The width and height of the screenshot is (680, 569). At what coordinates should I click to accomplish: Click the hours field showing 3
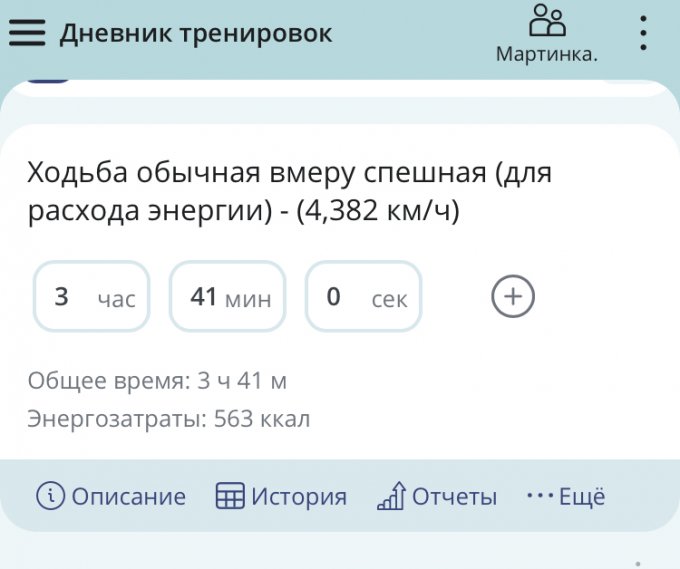(x=91, y=297)
